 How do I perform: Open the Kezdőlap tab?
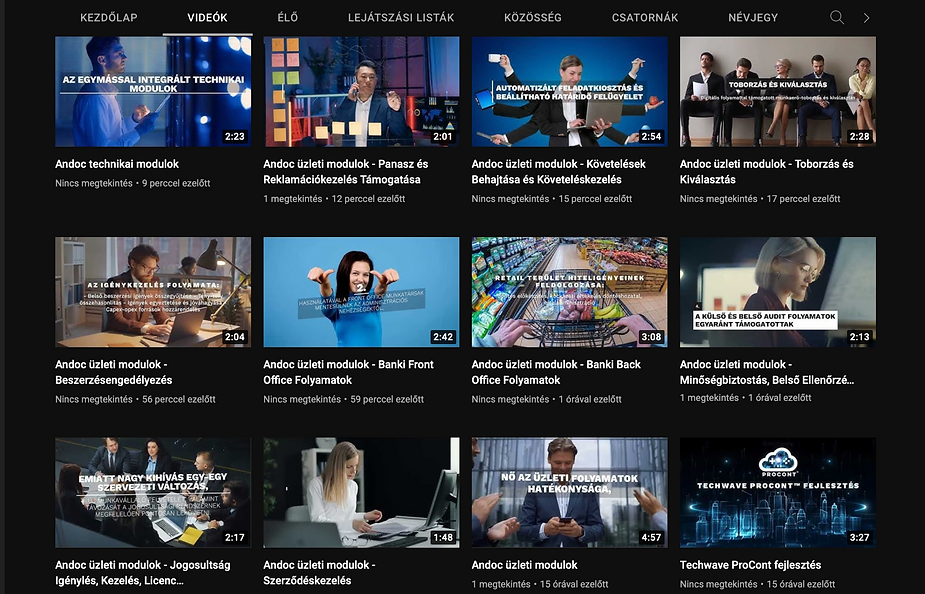click(x=108, y=18)
